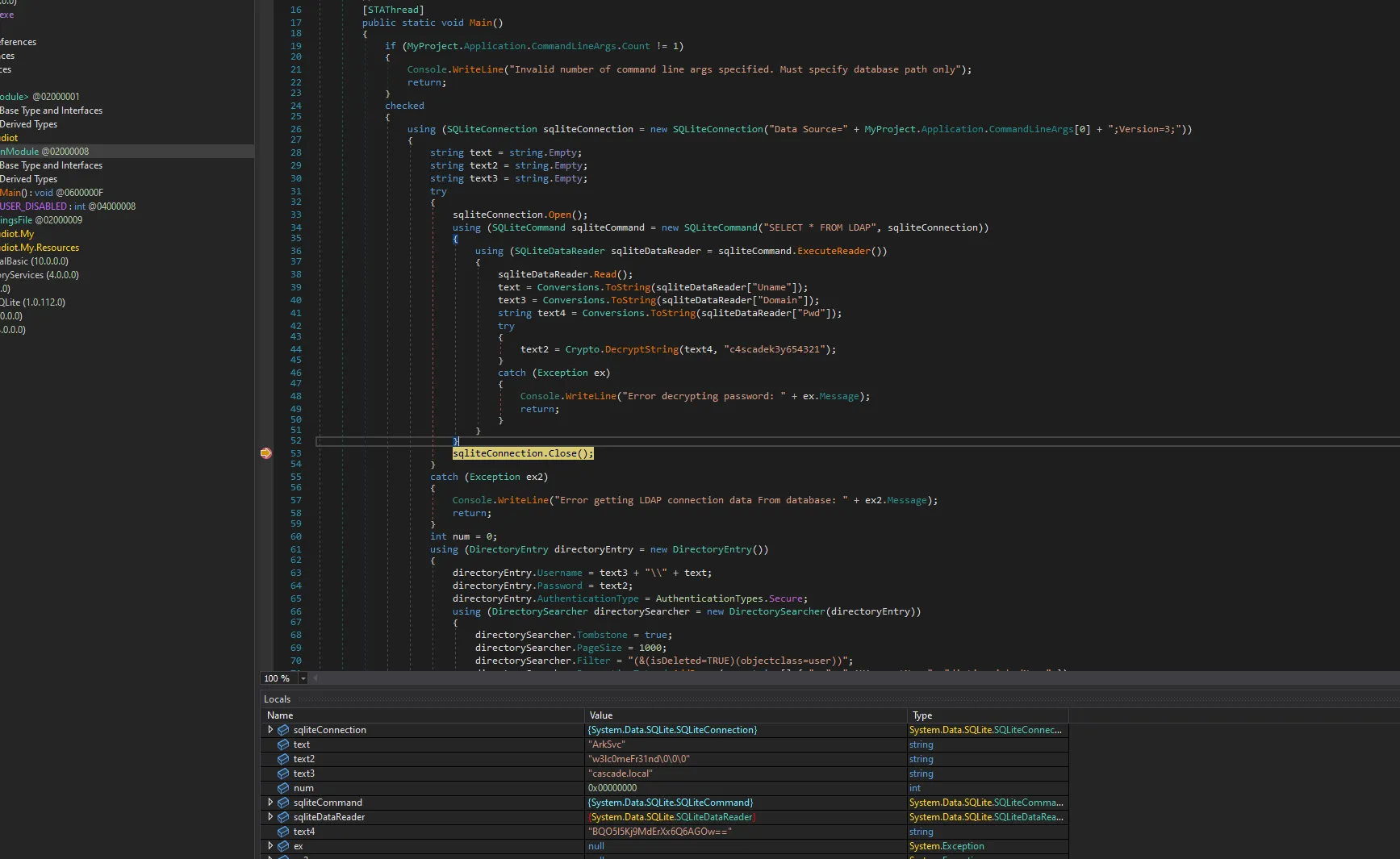Click the Name column header in Locals
This screenshot has height=859, width=1400.
(x=423, y=715)
